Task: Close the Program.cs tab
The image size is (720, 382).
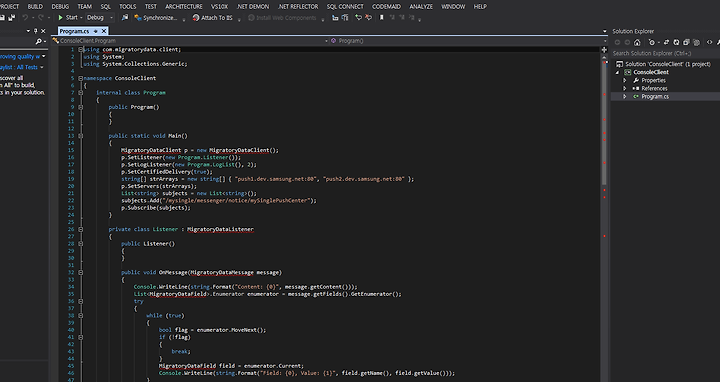Action: 104,31
